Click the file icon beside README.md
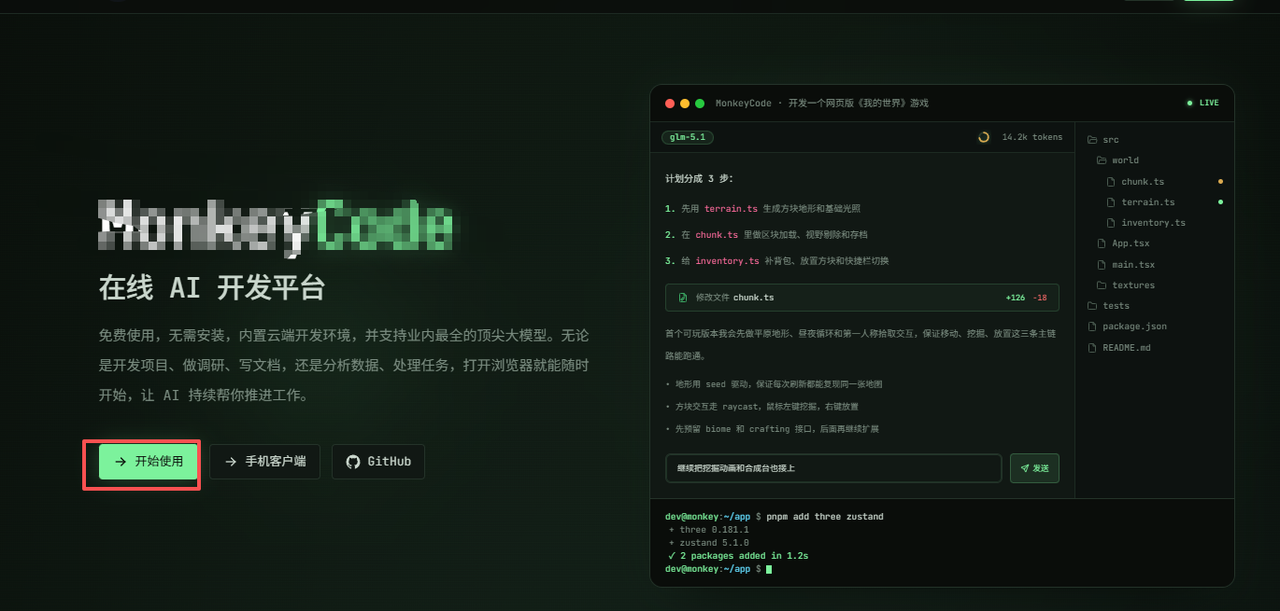1280x611 pixels. (x=1092, y=347)
